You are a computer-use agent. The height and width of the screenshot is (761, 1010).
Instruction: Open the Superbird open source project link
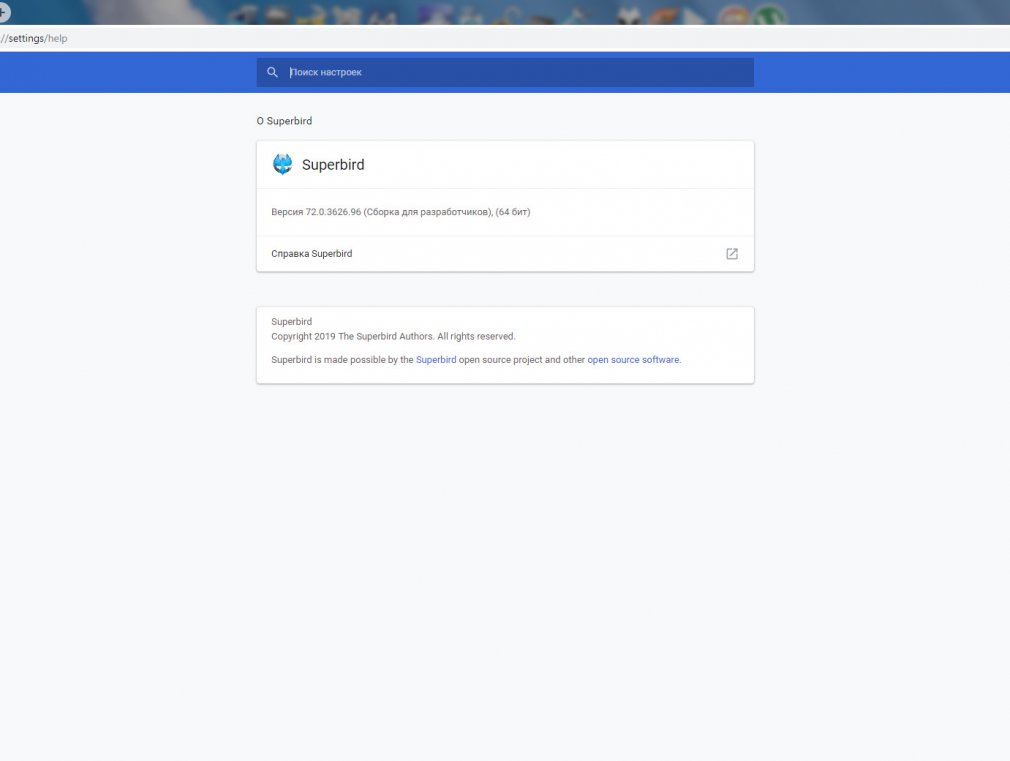click(436, 360)
